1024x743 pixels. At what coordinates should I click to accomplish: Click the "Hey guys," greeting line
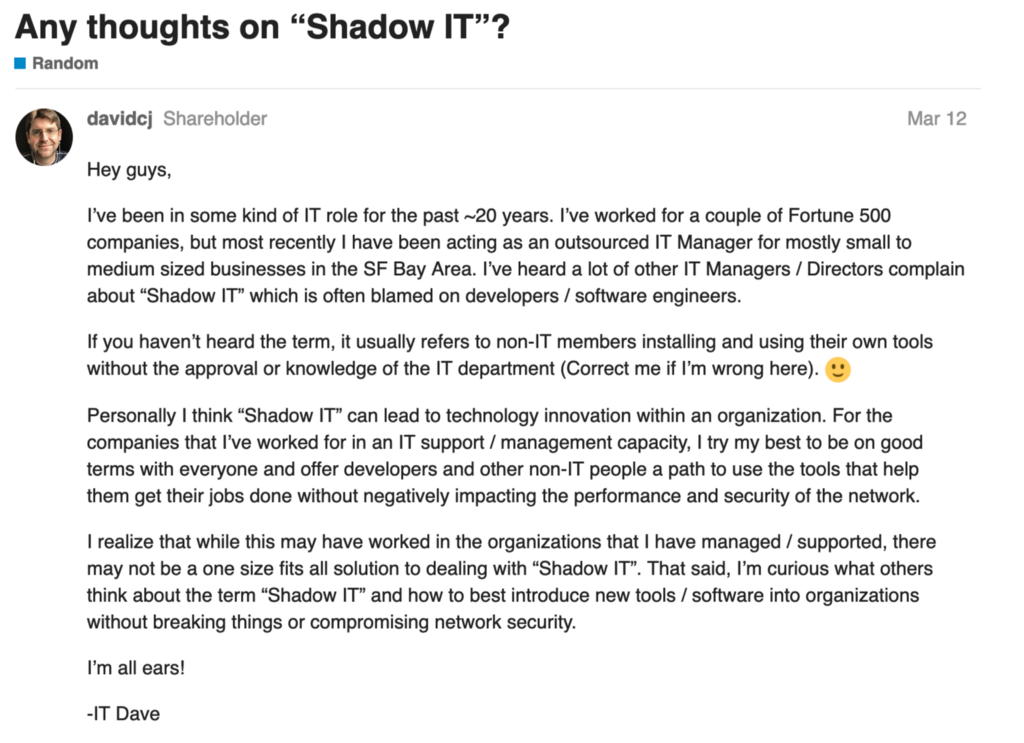tap(129, 170)
